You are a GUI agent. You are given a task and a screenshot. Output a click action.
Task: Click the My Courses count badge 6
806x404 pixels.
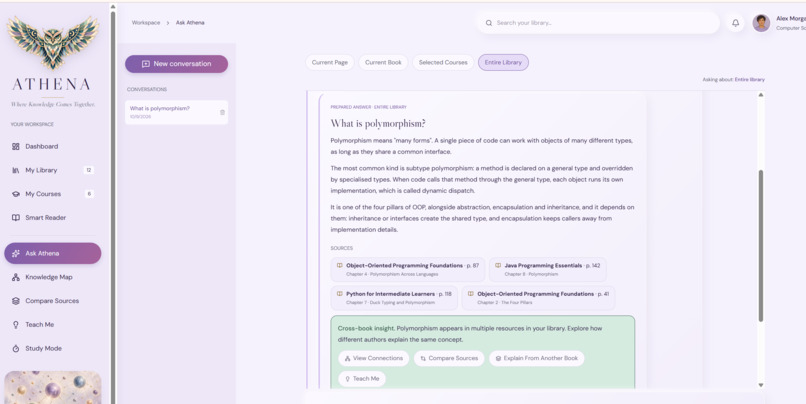[89, 194]
